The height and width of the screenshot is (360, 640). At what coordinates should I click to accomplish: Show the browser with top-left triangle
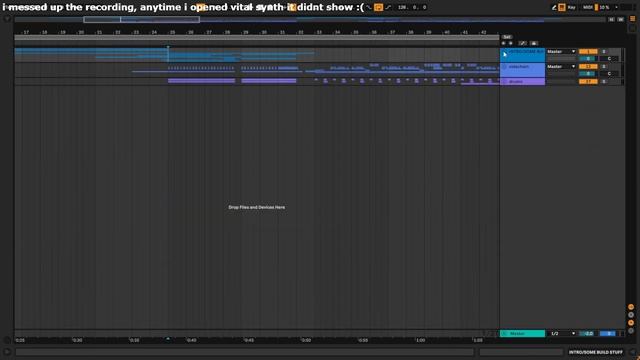[7, 19]
